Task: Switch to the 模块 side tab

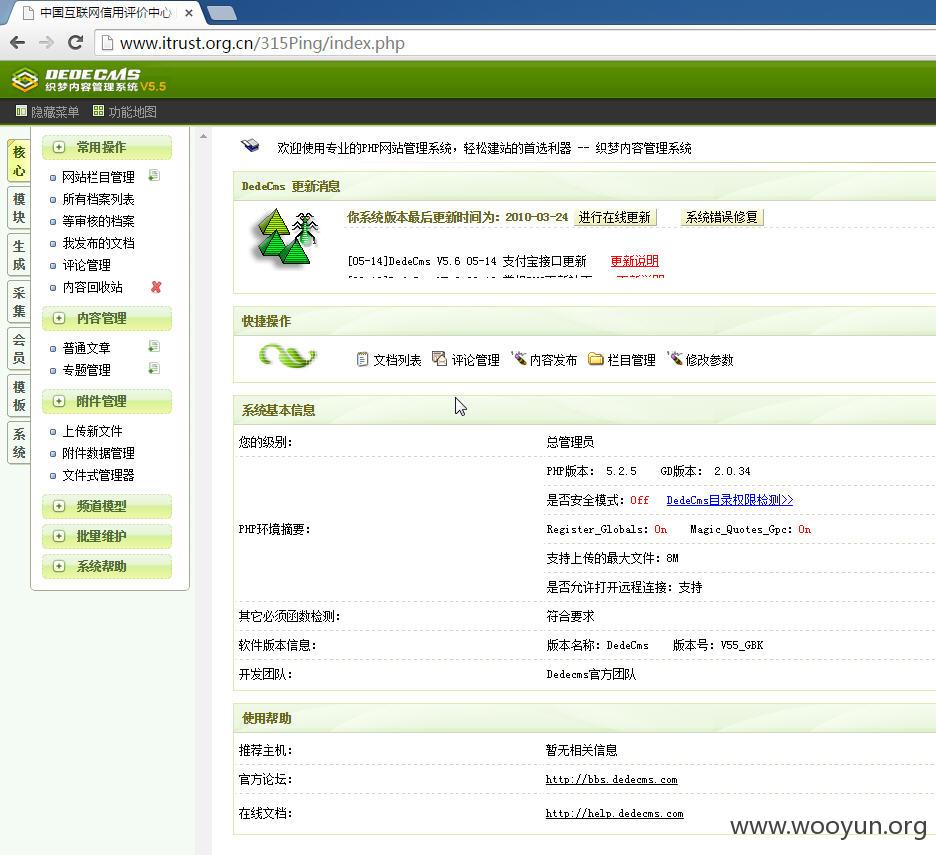Action: point(19,208)
